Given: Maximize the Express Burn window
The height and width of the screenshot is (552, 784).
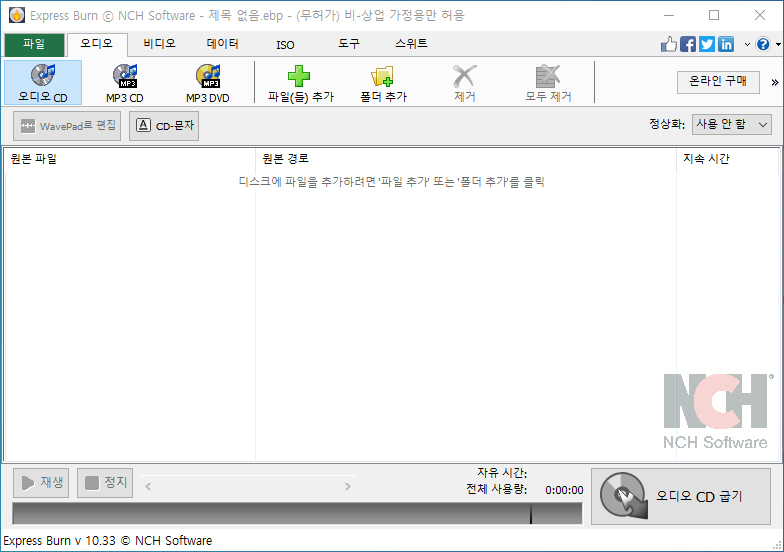Looking at the screenshot, I should click(x=714, y=15).
